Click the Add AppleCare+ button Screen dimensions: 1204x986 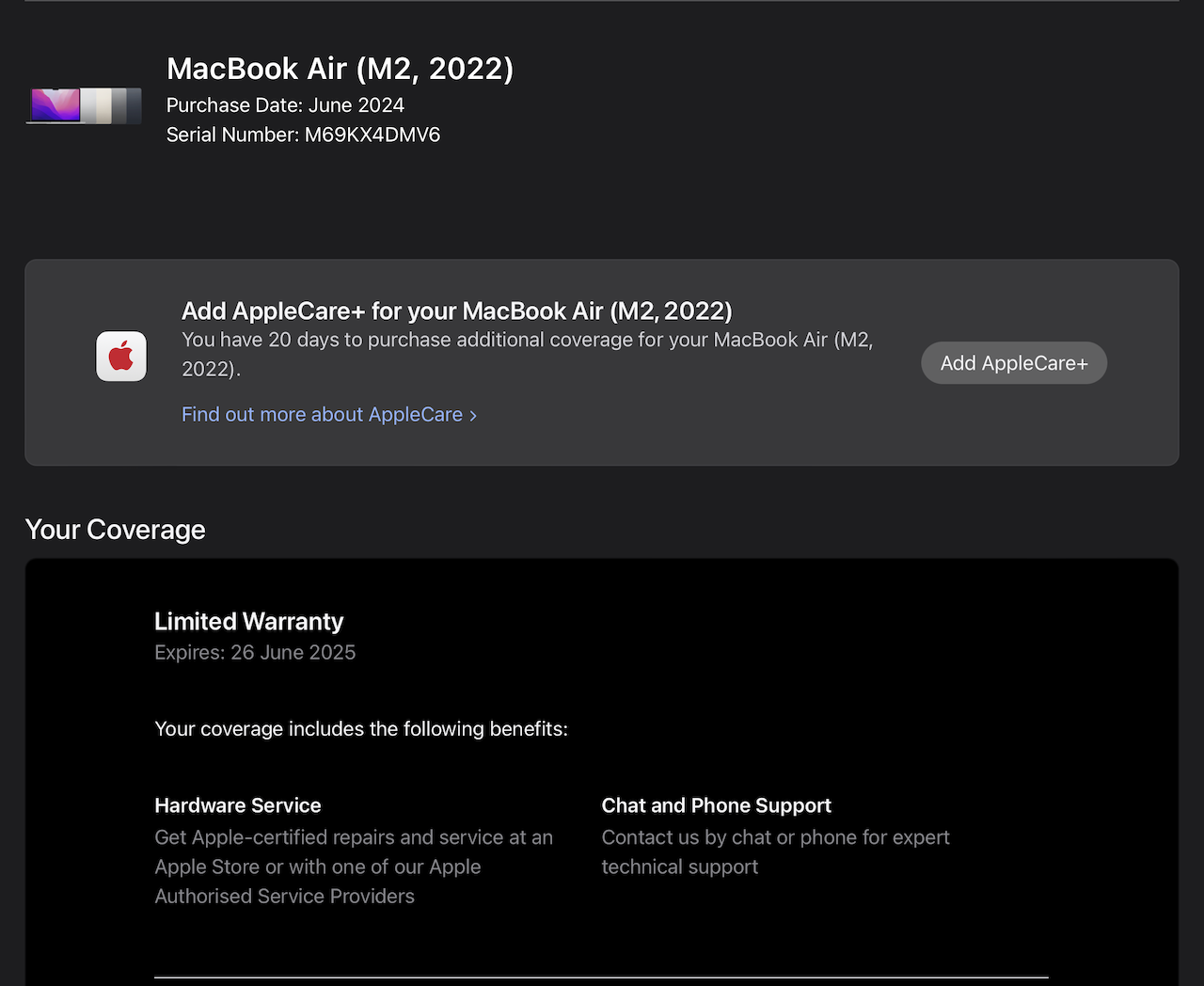point(1014,363)
